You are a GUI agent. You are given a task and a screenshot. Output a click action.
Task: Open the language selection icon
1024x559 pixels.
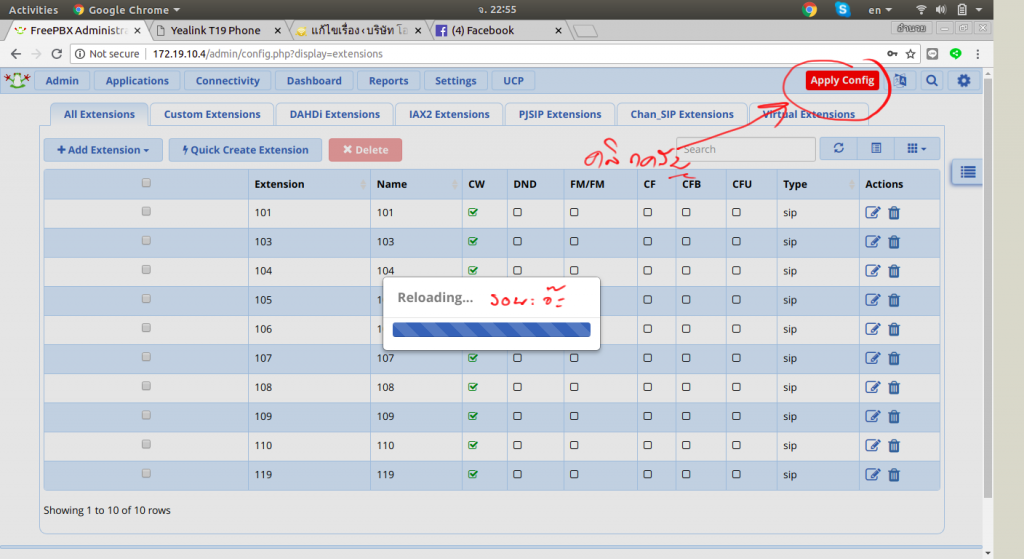click(901, 80)
